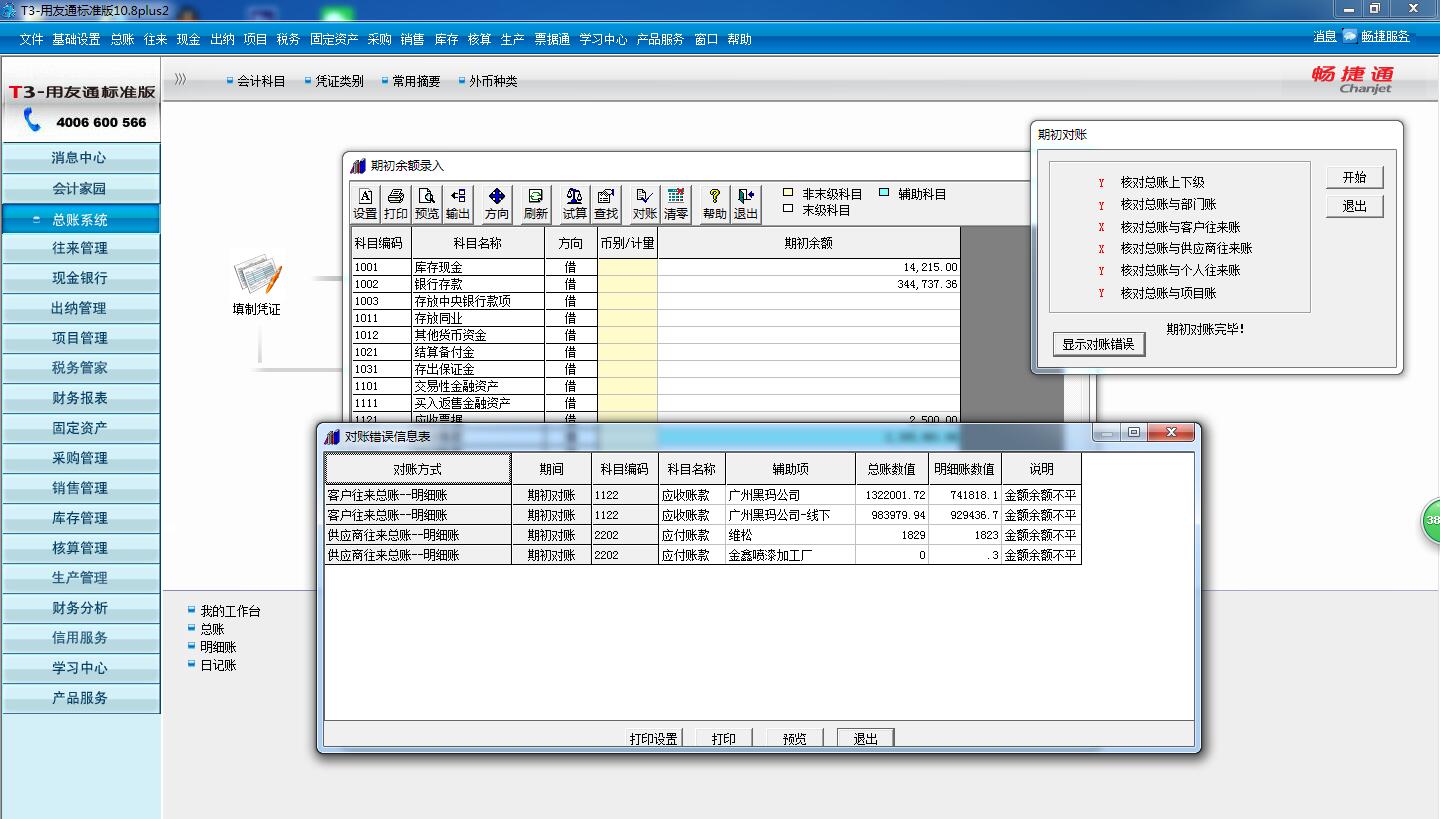Open the 窗口 menu
This screenshot has width=1440, height=819.
[x=706, y=39]
